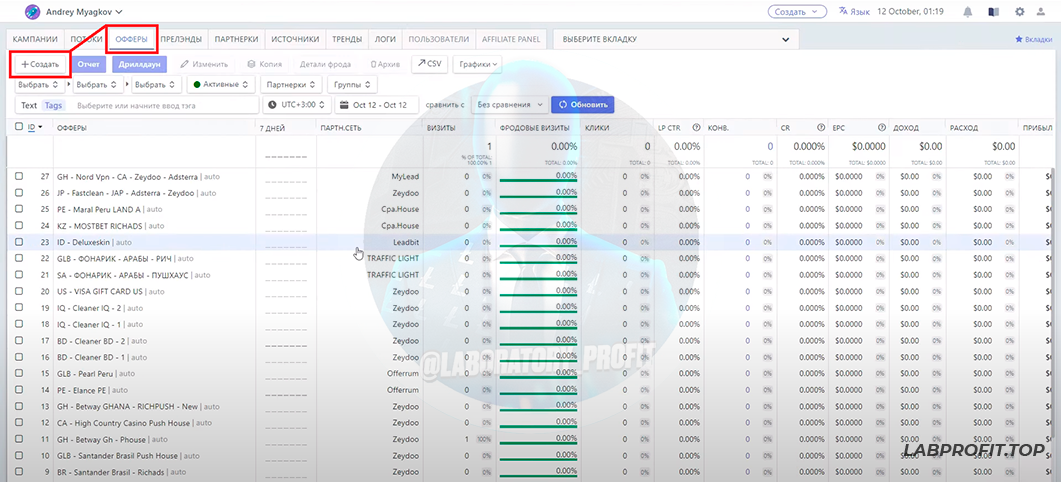Select the checkbox for the ID - Deluxeskin row

tap(19, 242)
